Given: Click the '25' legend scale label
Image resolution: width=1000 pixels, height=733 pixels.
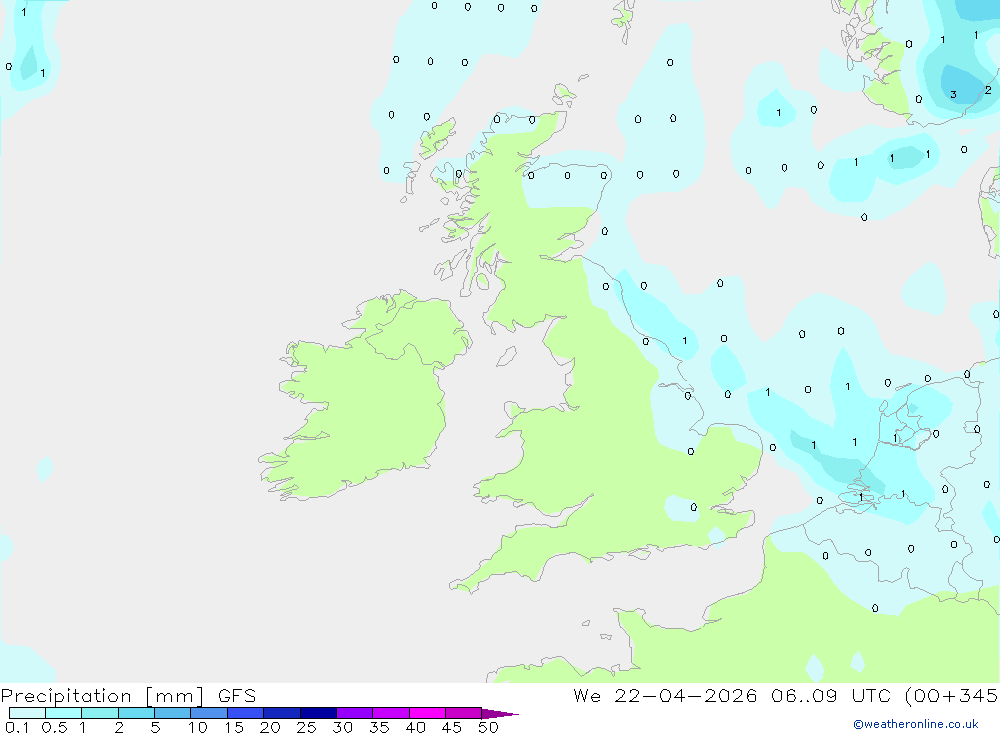Looking at the screenshot, I should pyautogui.click(x=306, y=727).
